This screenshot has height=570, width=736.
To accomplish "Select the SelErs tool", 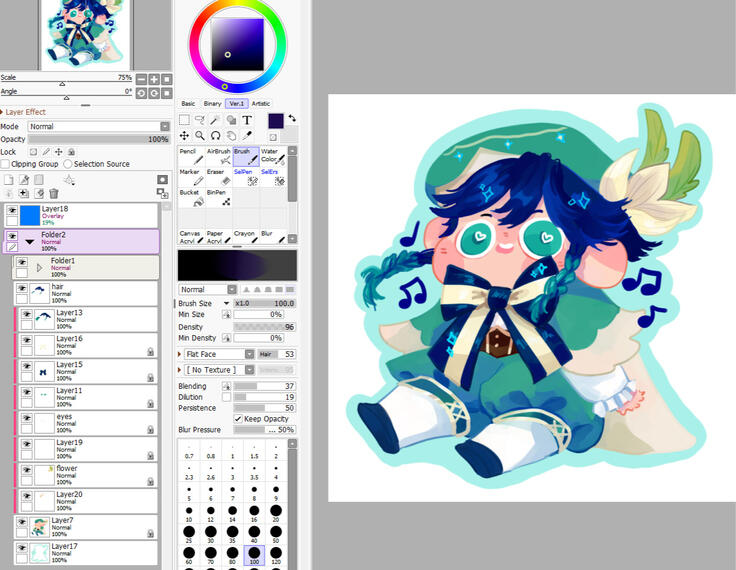I will tap(273, 177).
